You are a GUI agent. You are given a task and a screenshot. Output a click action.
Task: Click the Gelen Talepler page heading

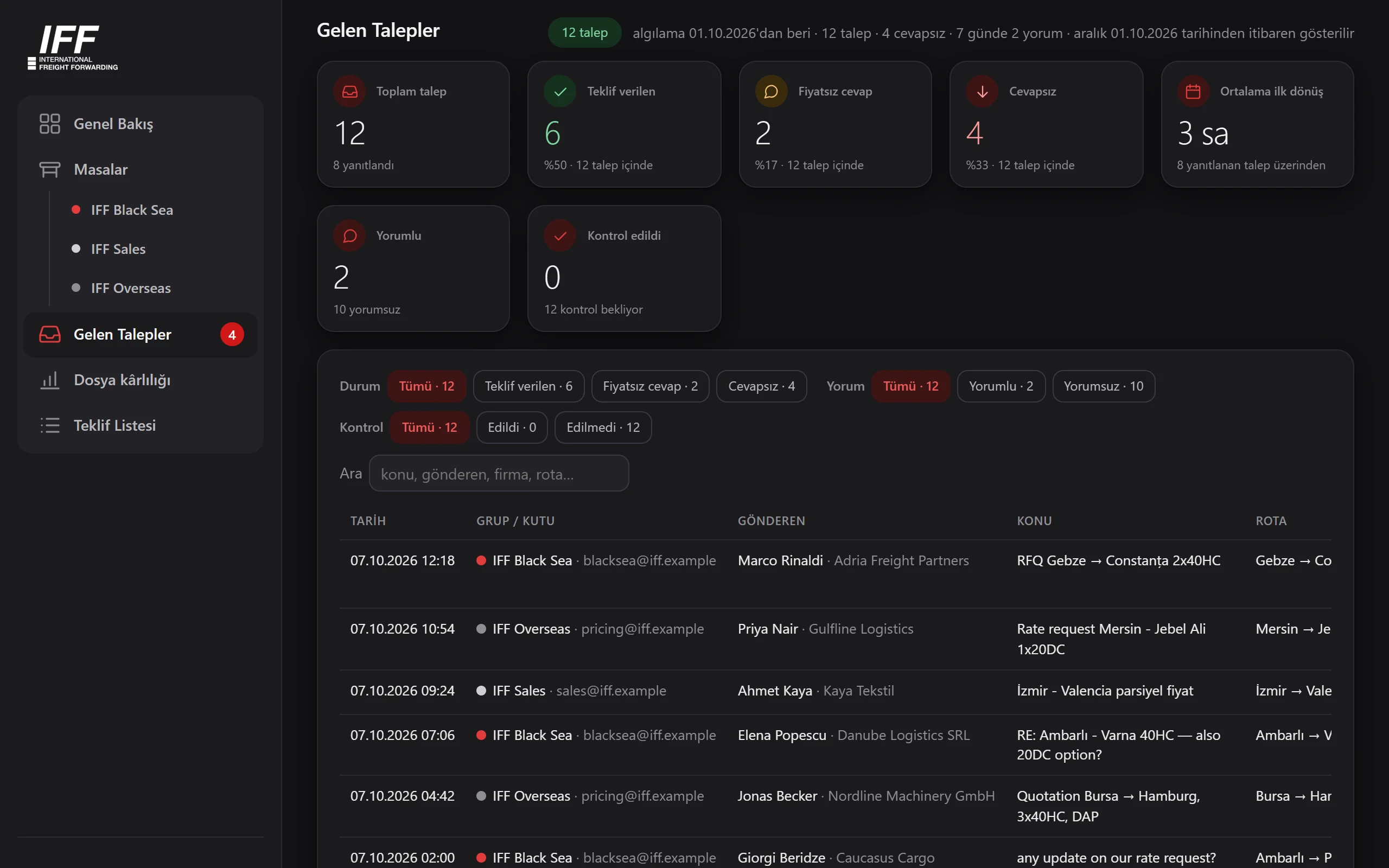[378, 30]
